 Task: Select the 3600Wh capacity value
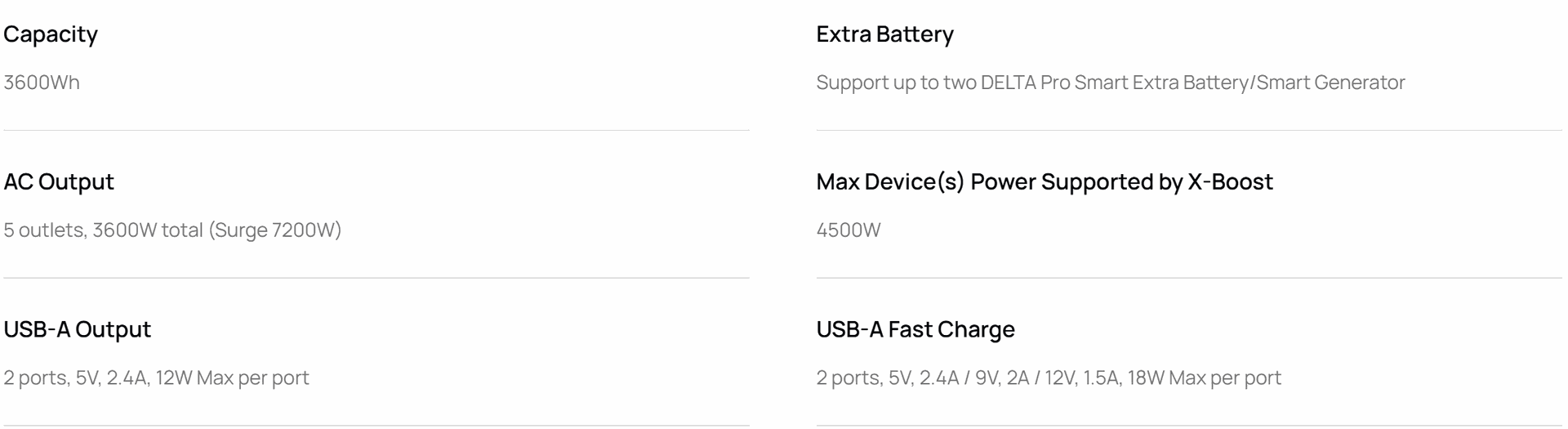pyautogui.click(x=42, y=83)
